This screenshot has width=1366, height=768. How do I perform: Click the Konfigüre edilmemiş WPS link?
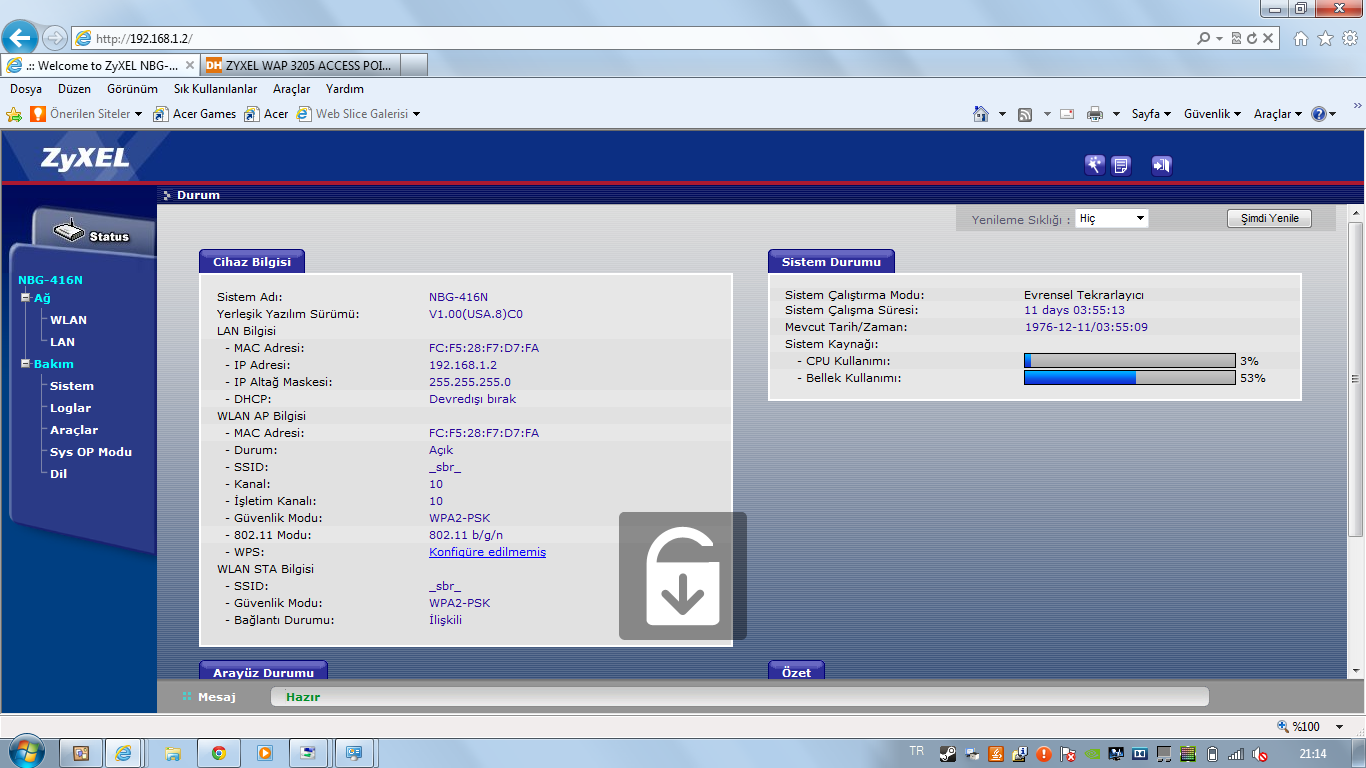click(x=487, y=552)
